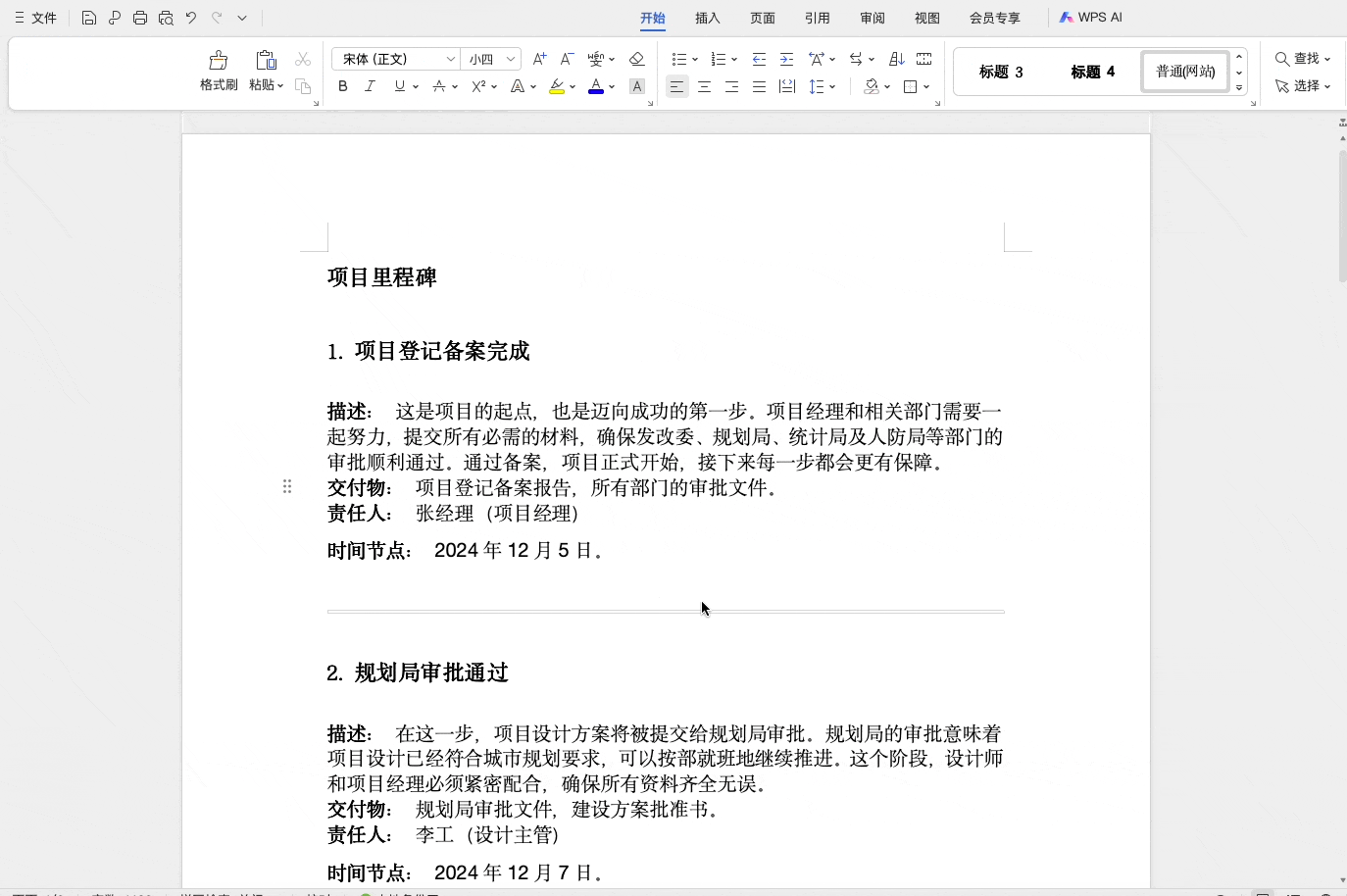Screen dimensions: 1347x896
Task: Expand the styles gallery list
Action: [x=1239, y=88]
